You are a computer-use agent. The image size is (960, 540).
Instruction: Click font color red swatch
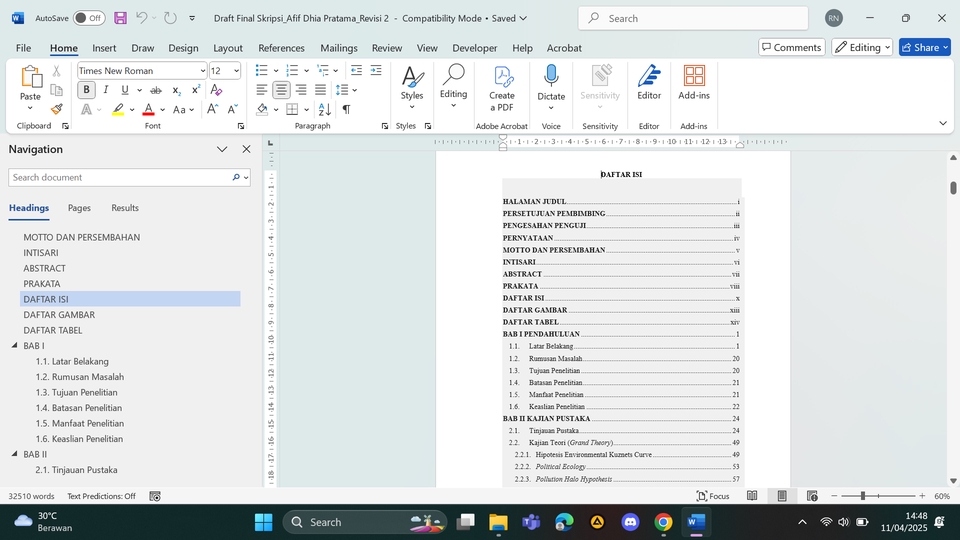coord(148,110)
